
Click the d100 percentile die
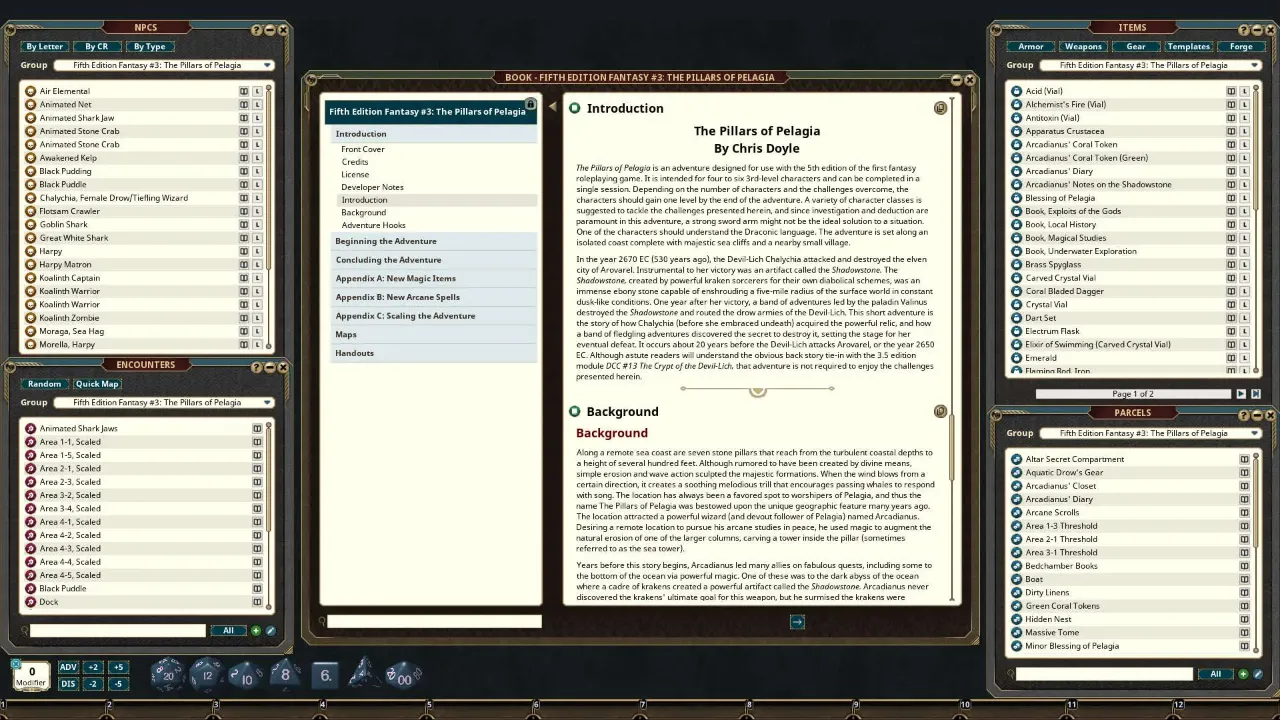click(402, 676)
